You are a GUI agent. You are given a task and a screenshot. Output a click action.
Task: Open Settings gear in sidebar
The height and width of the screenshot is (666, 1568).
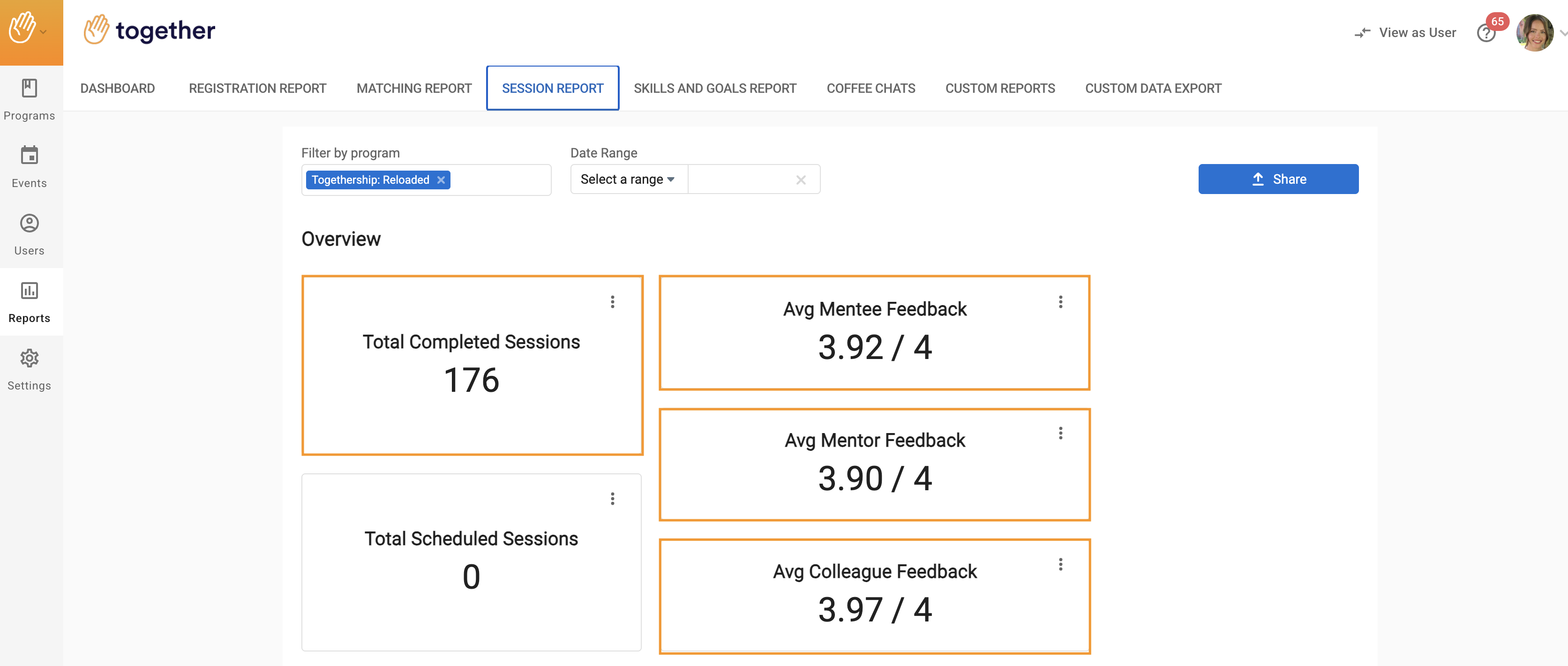coord(29,359)
